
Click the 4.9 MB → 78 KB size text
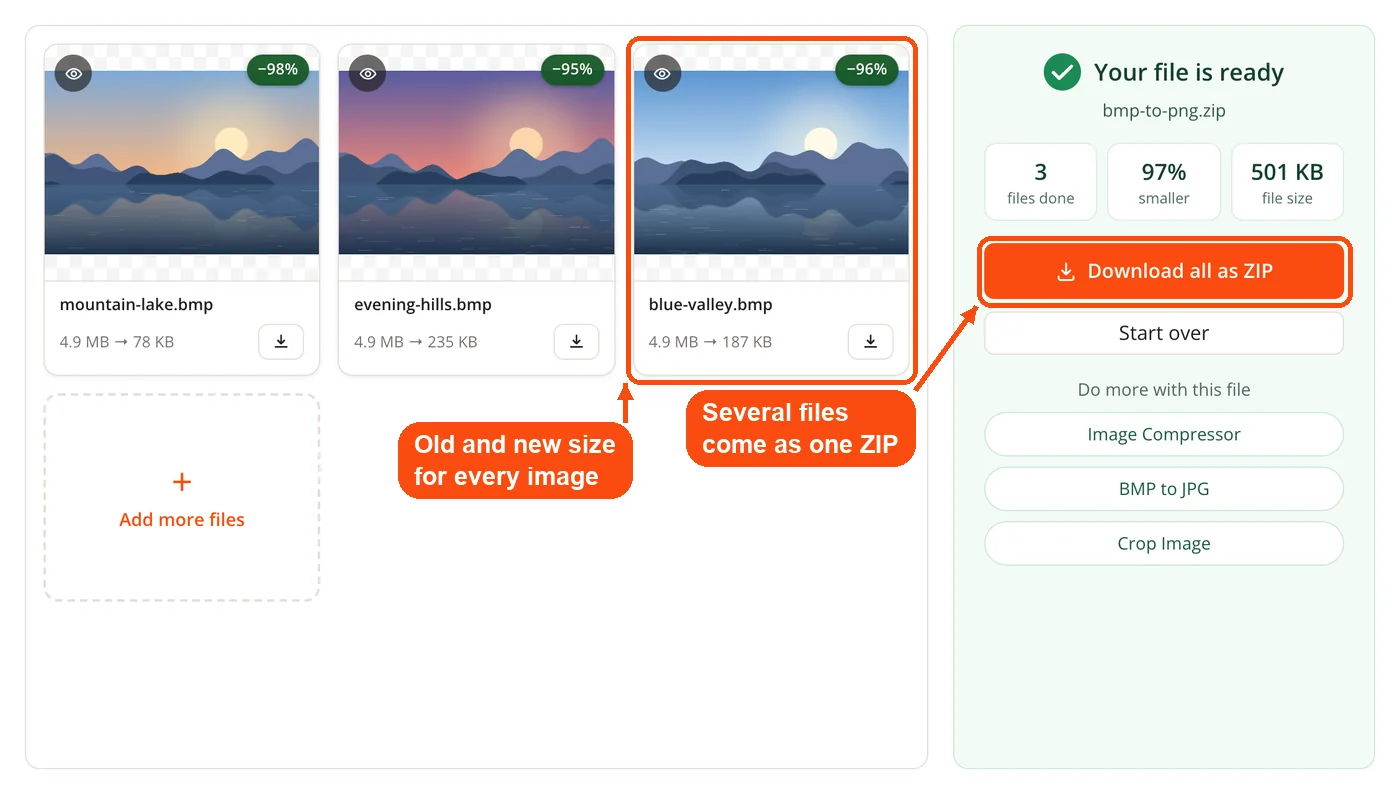tap(117, 342)
